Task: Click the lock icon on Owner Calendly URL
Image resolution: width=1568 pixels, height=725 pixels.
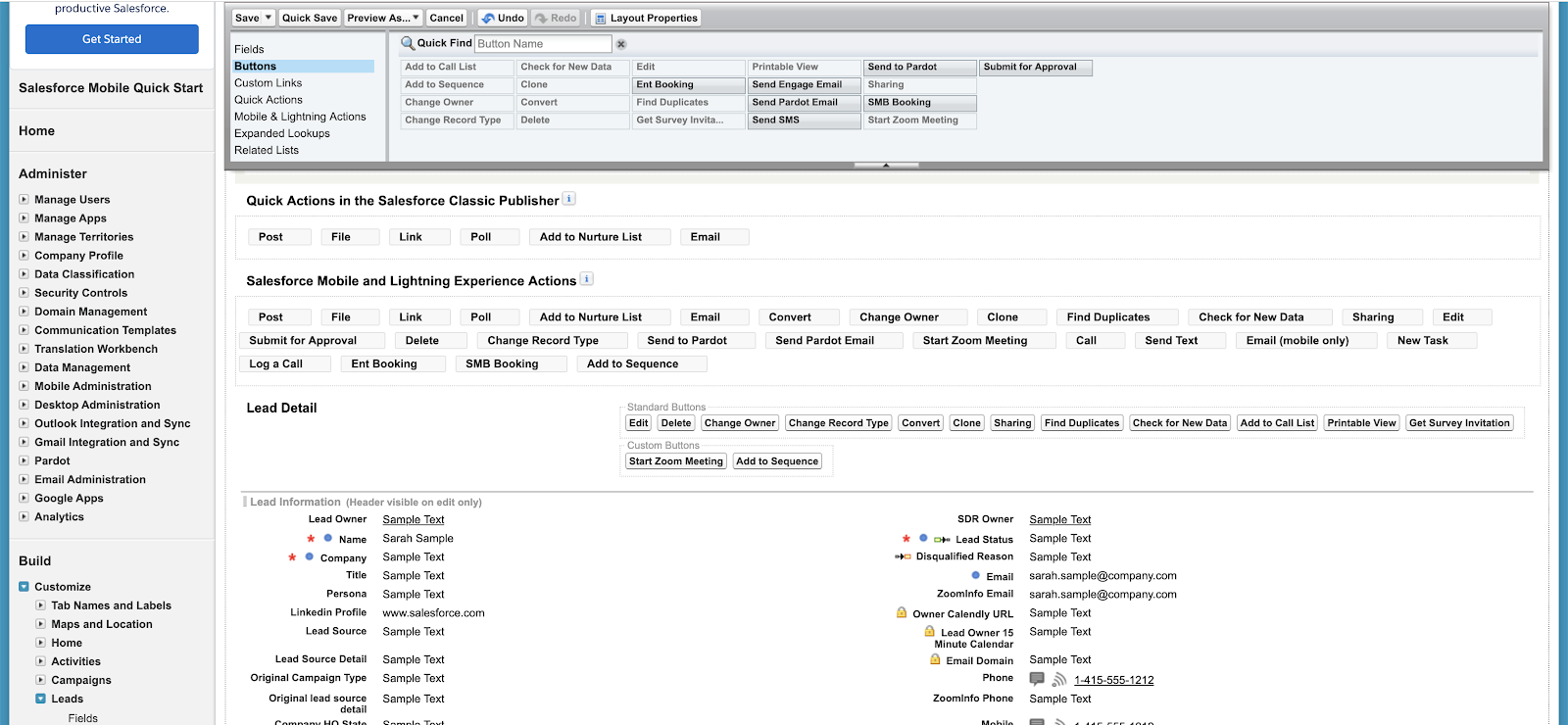Action: point(902,612)
